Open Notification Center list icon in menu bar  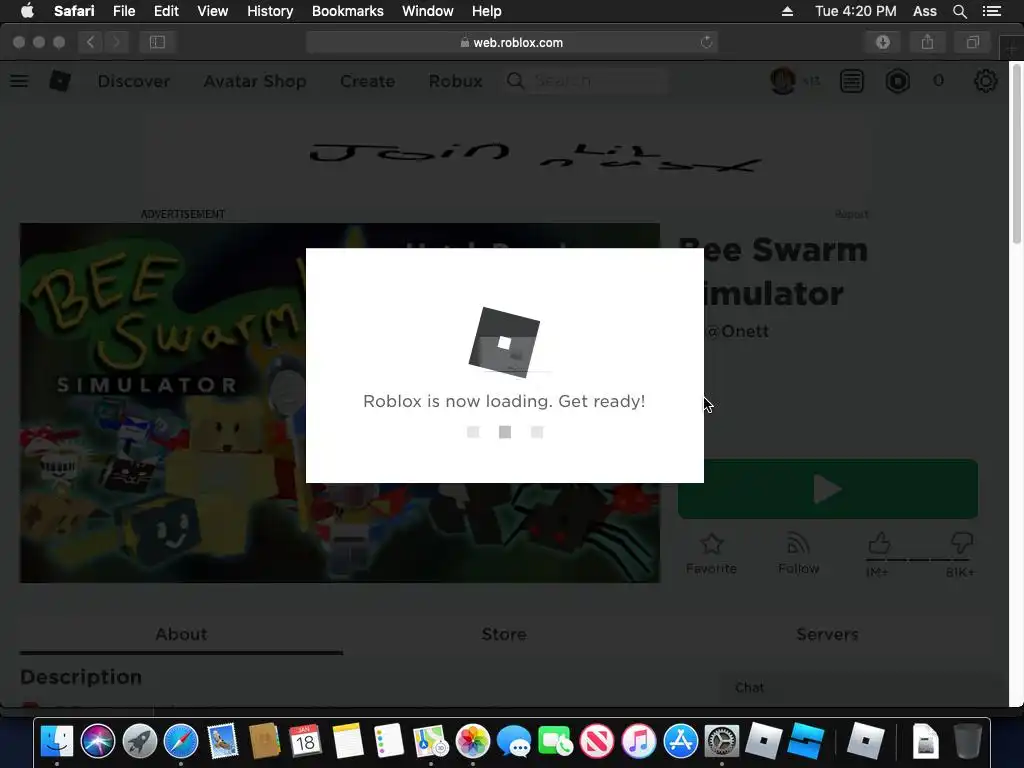992,11
